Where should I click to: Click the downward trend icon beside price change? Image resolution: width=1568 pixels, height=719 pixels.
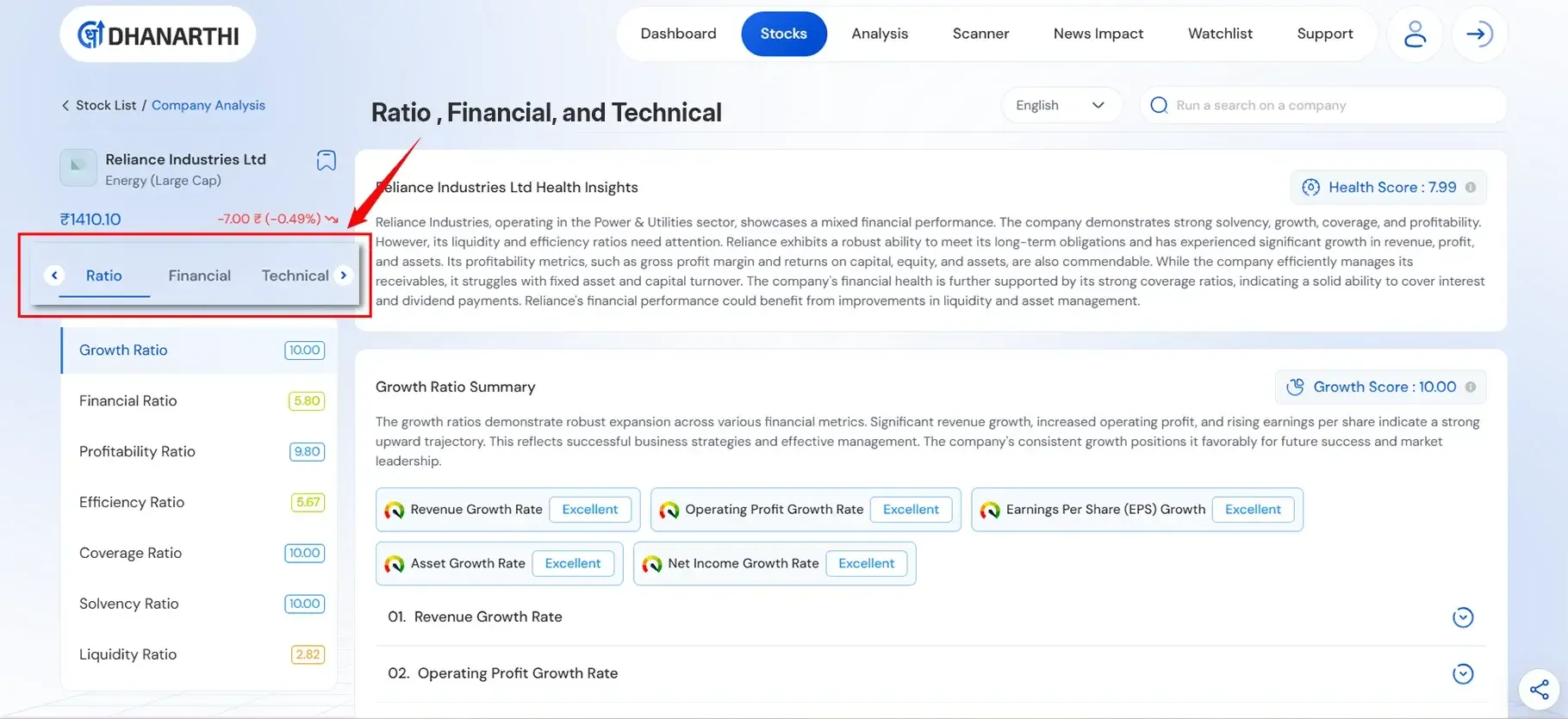click(332, 220)
